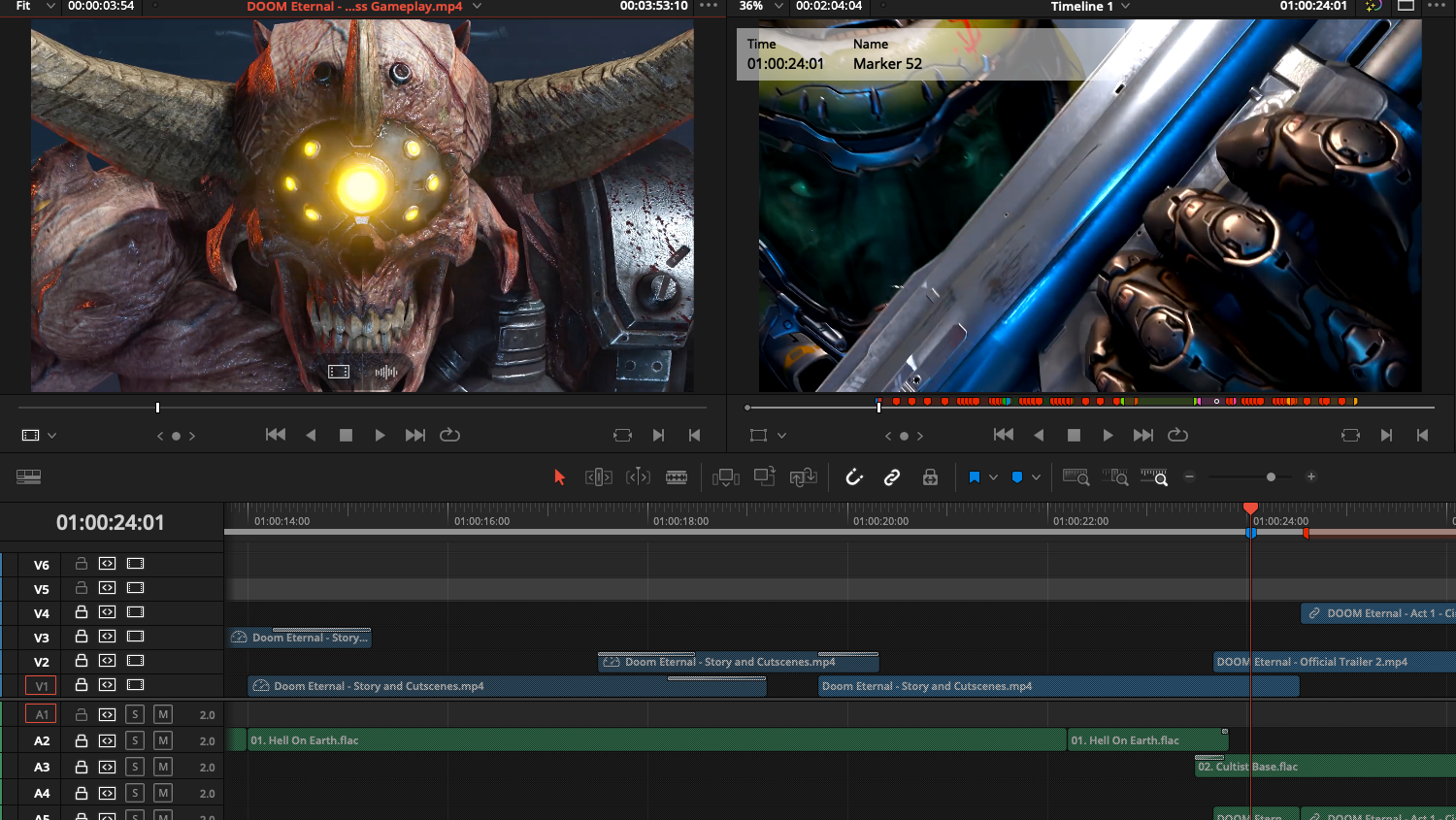
Task: Toggle Linked Selection chain icon
Action: coord(892,476)
